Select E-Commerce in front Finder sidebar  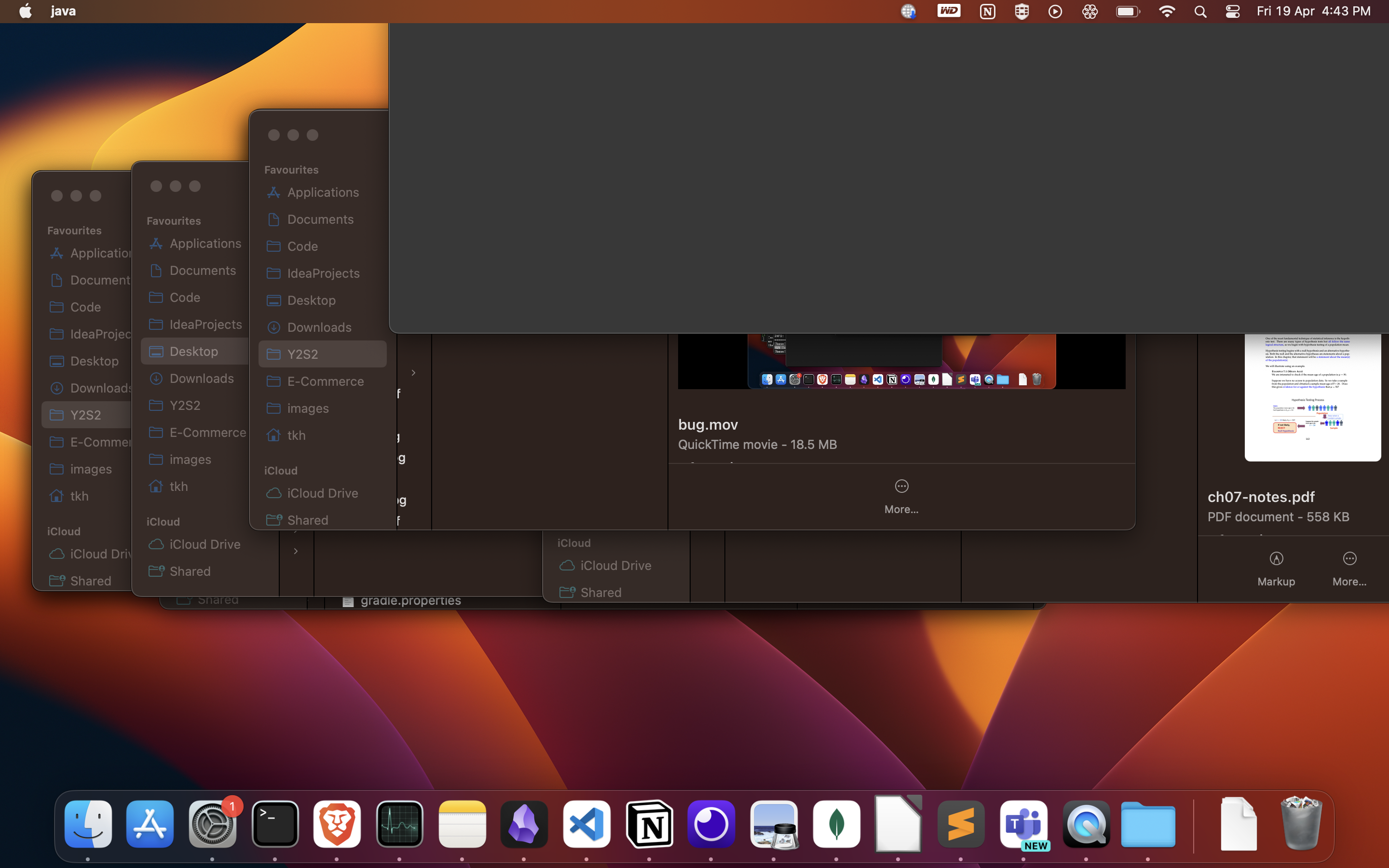pos(325,381)
